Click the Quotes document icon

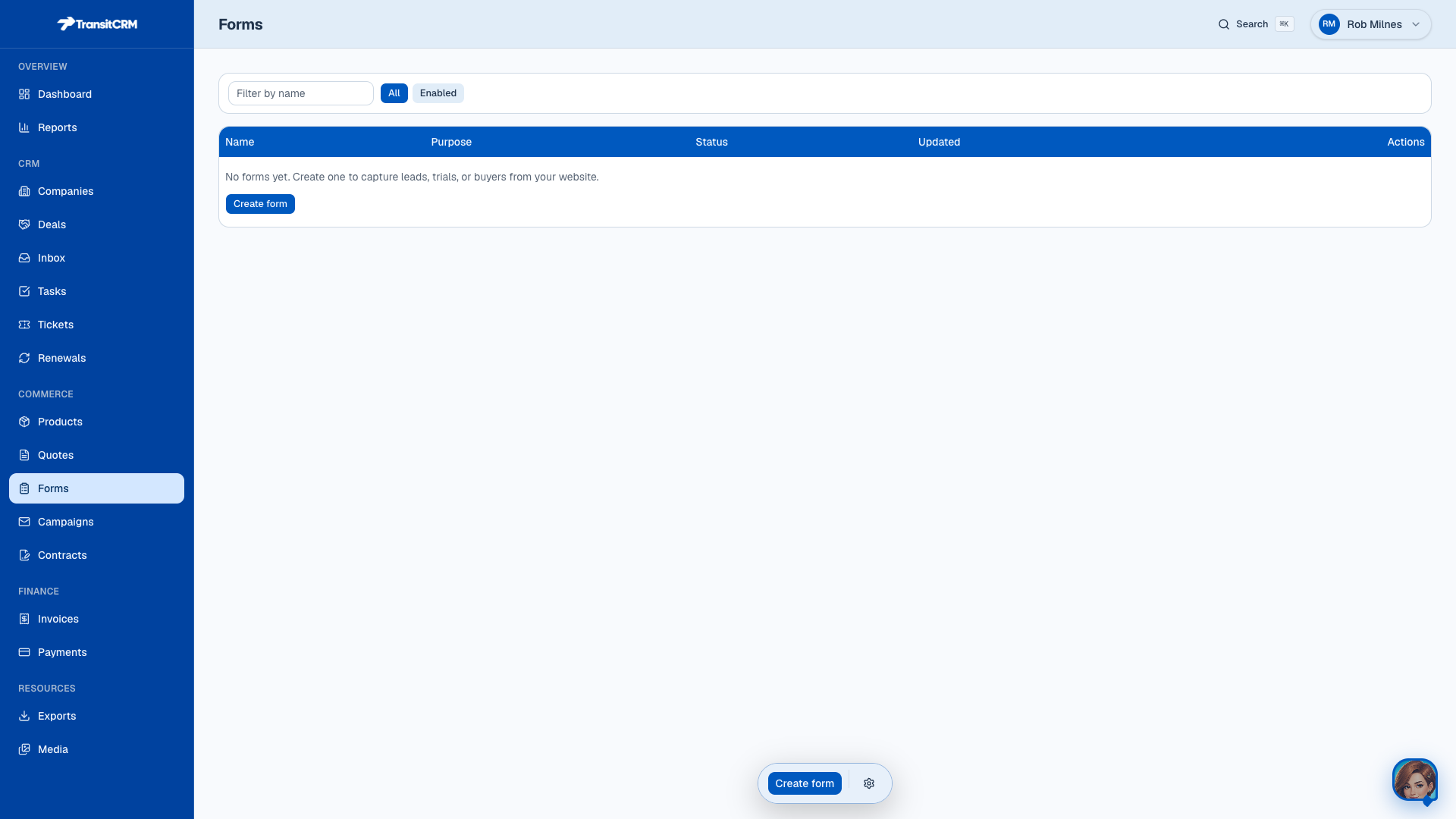[24, 455]
